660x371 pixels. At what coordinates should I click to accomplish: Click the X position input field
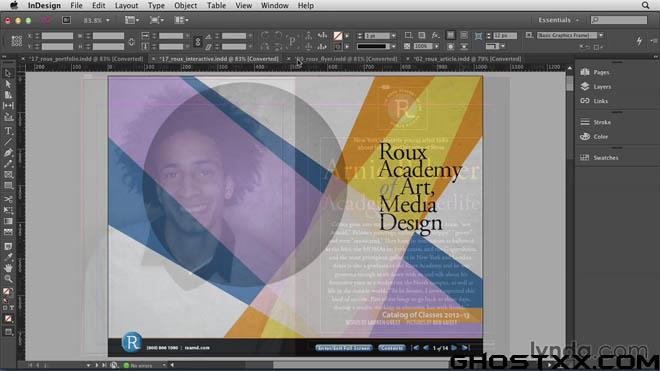pyautogui.click(x=57, y=36)
